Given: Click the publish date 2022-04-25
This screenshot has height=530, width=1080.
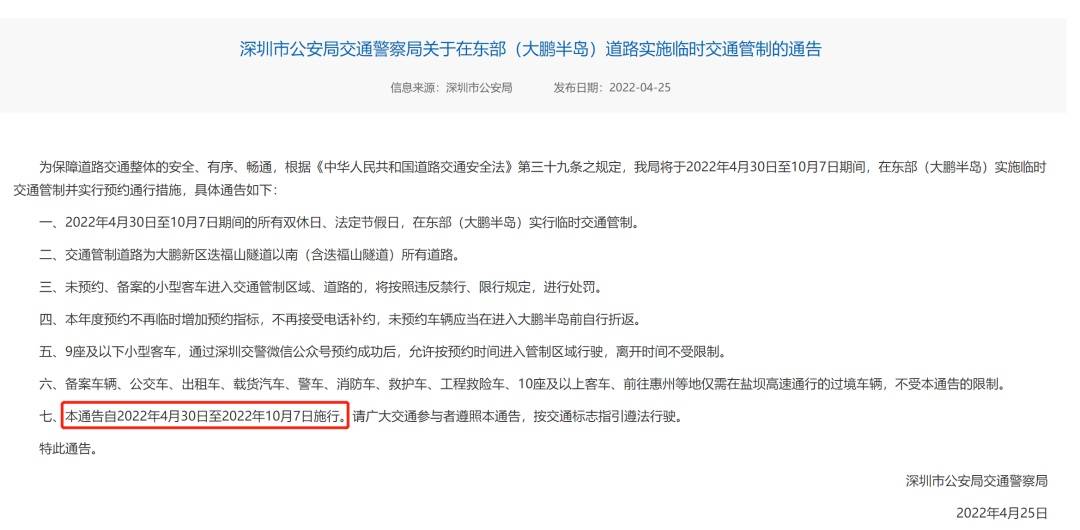Looking at the screenshot, I should [640, 88].
